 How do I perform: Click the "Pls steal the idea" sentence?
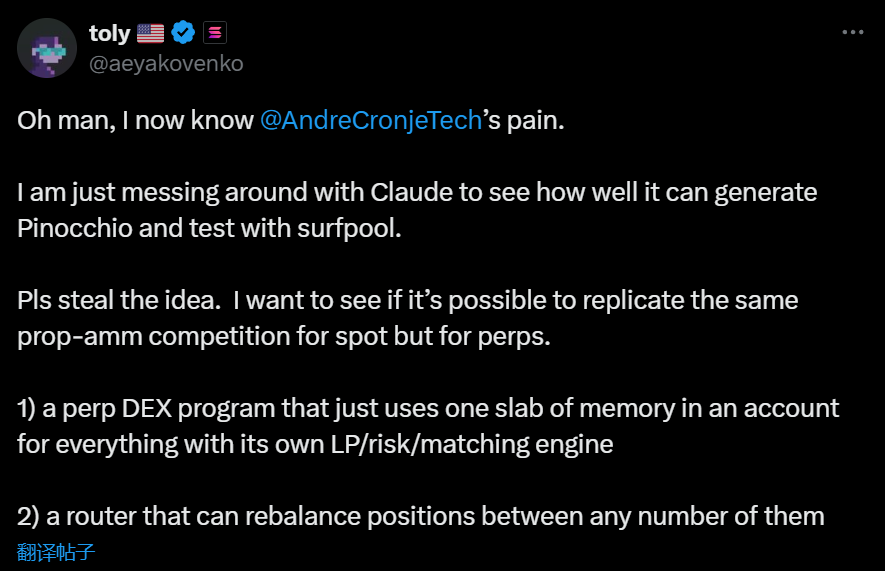coord(127,300)
